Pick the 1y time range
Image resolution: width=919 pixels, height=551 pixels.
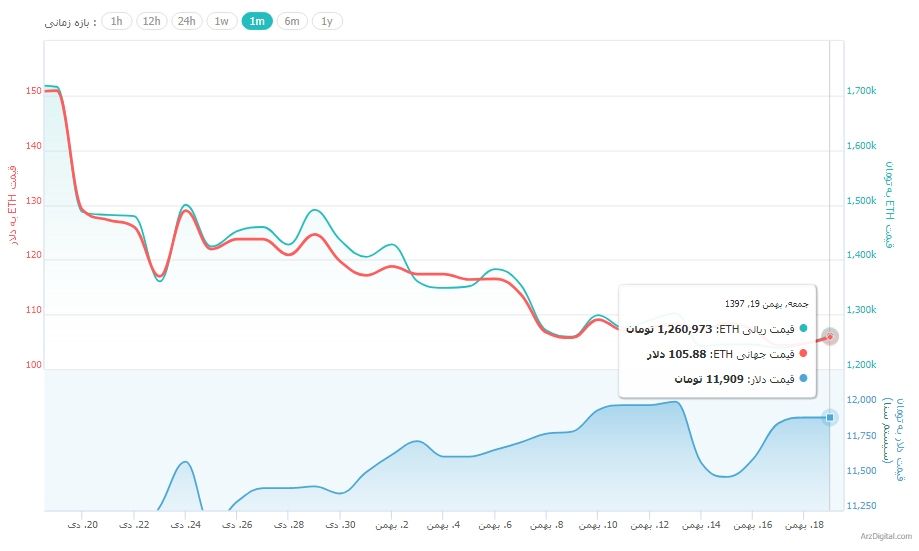pyautogui.click(x=327, y=21)
